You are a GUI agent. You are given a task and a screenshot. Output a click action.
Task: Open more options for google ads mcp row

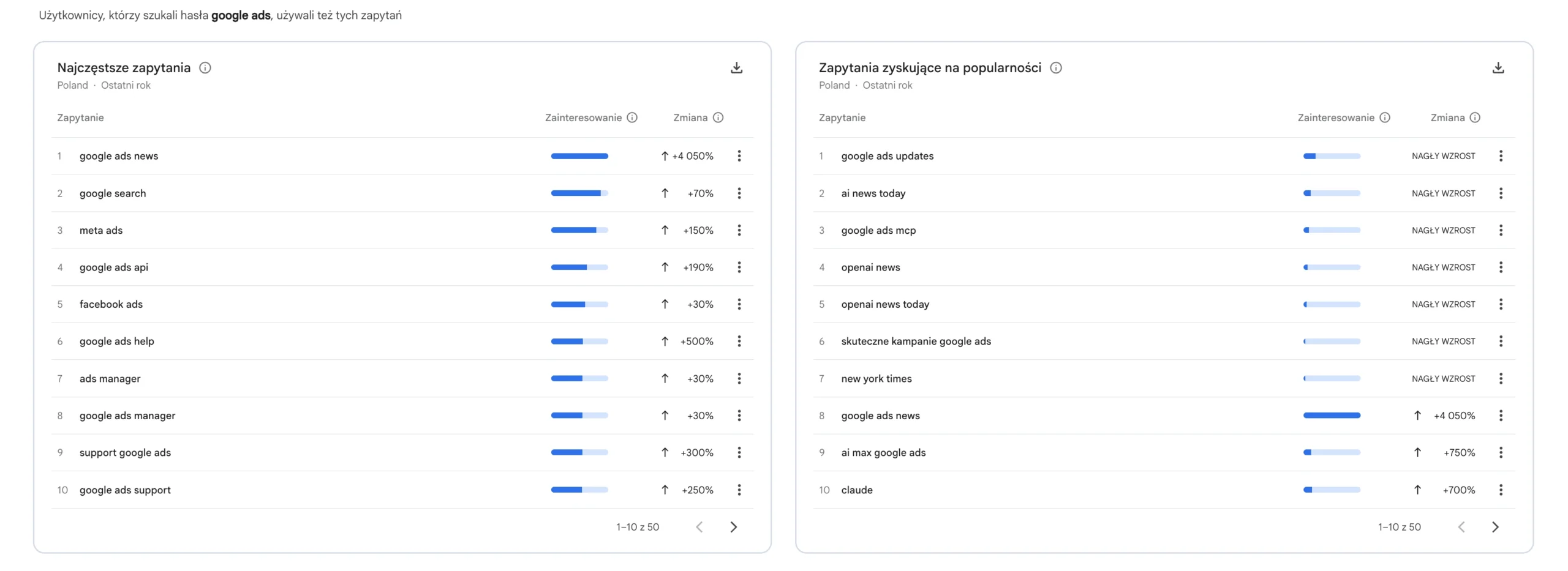[1501, 230]
